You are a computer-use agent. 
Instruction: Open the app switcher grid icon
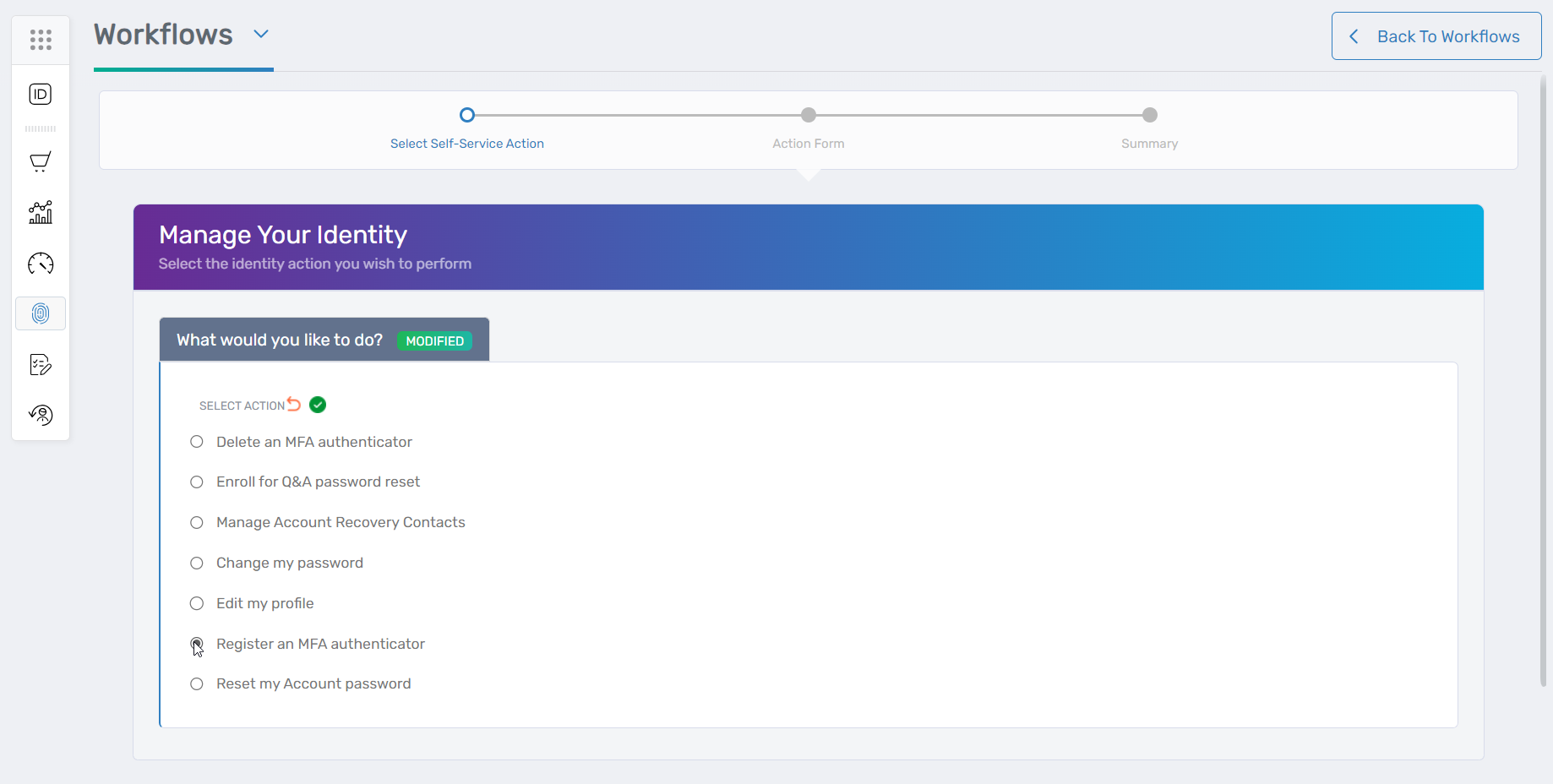click(x=40, y=39)
